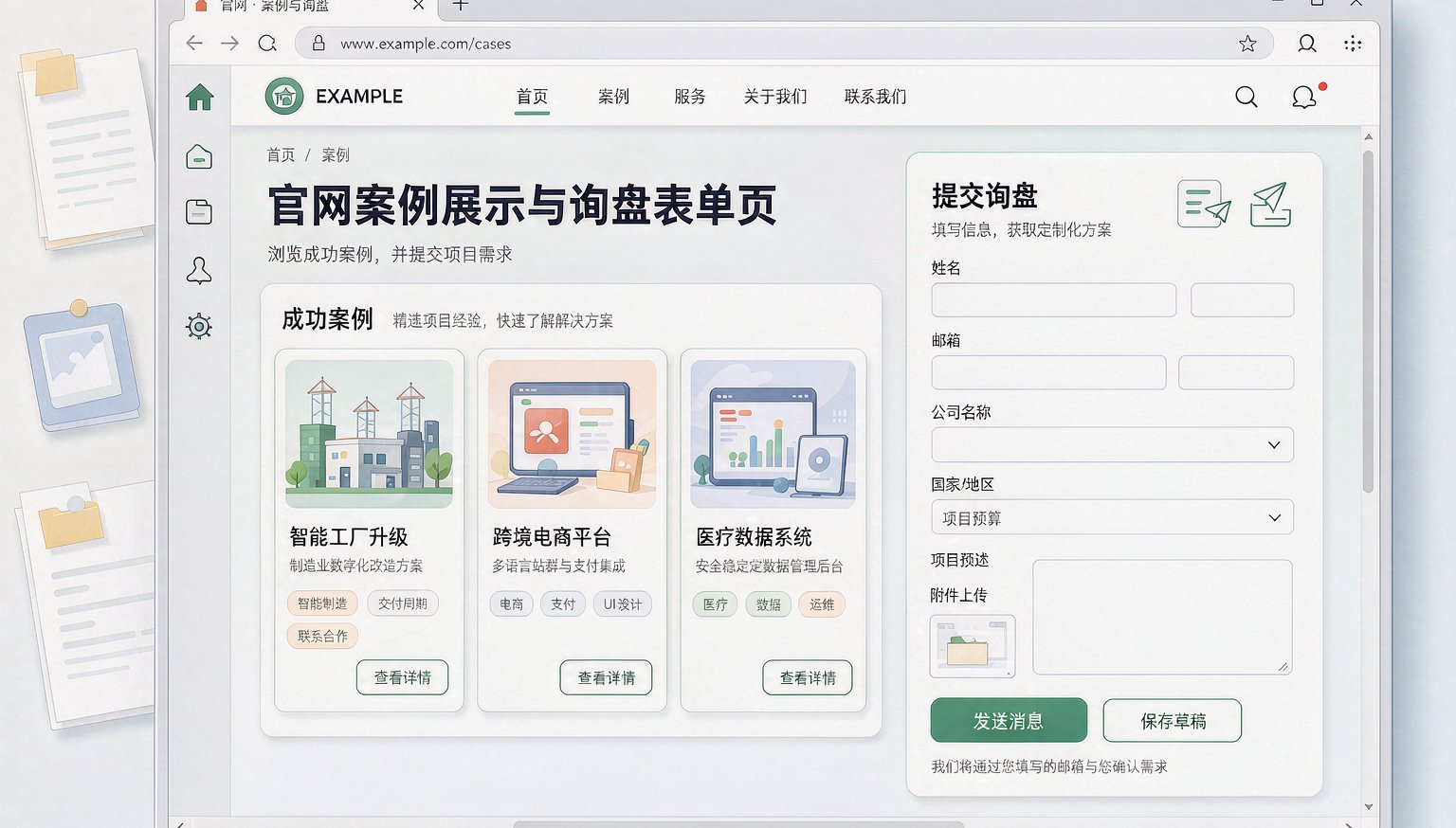Click 跨境电商平台 case thumbnail

[572, 434]
